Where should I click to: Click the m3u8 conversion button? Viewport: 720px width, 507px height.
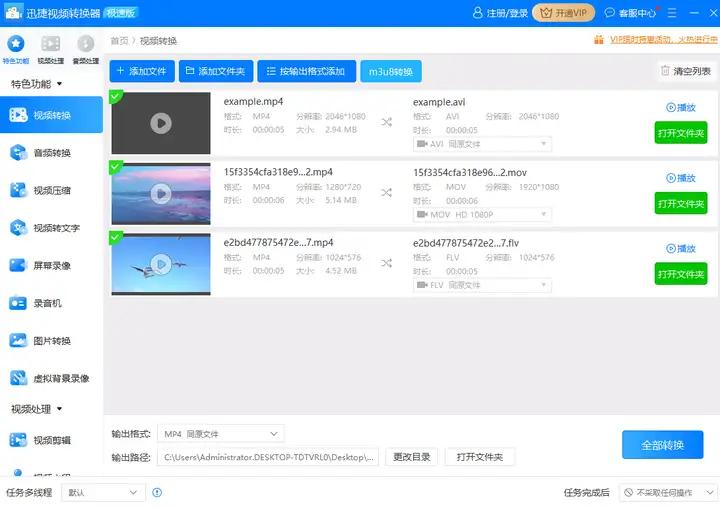coord(390,72)
